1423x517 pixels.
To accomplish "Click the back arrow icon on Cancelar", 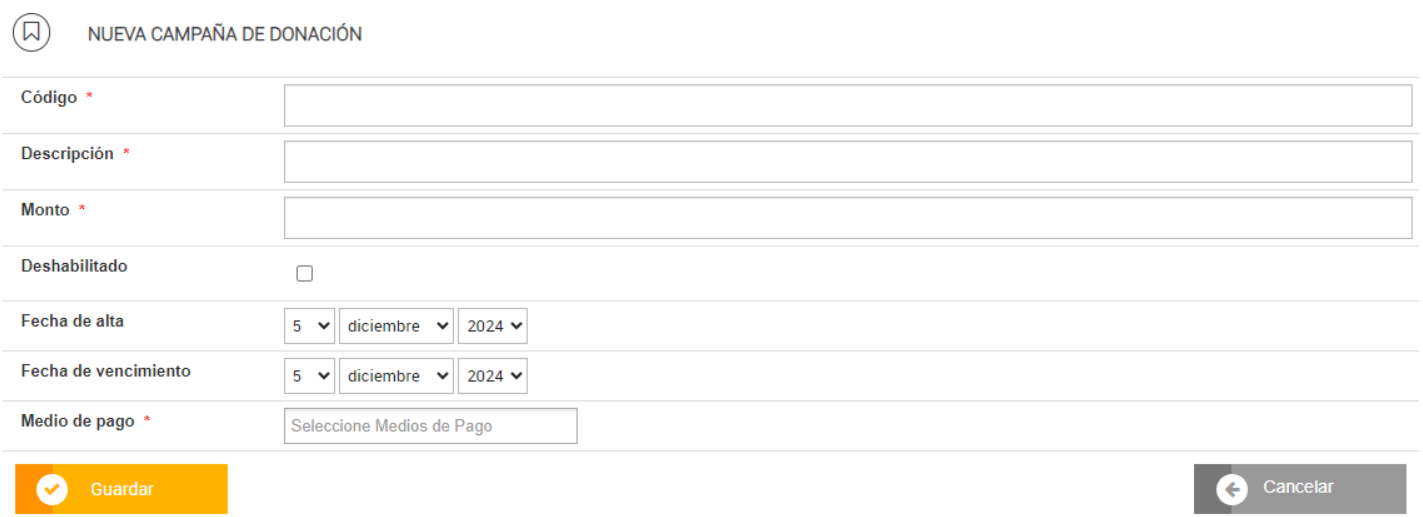I will [1231, 489].
